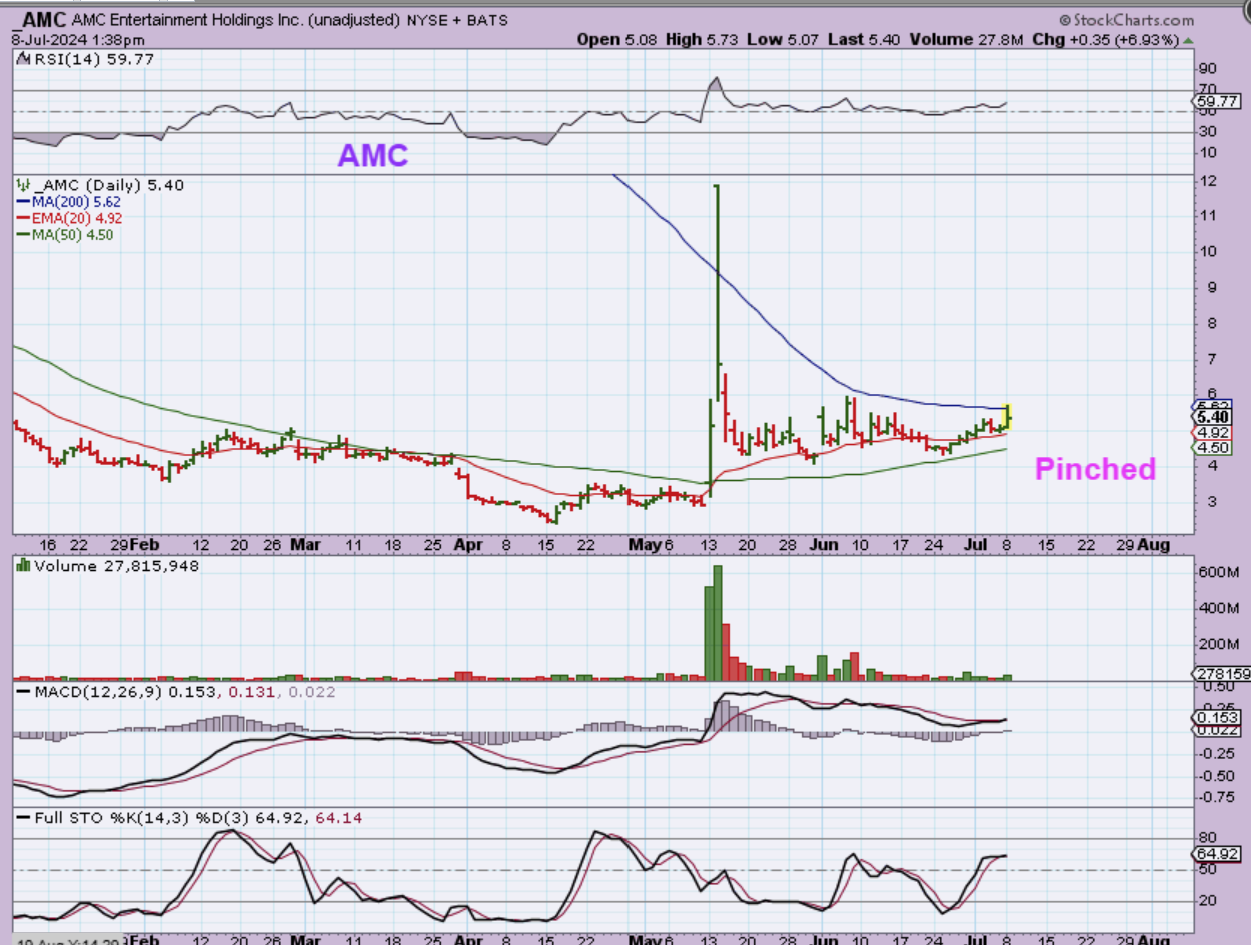Click the Volume 27,815,948 panel label
This screenshot has height=945, width=1251.
(116, 566)
